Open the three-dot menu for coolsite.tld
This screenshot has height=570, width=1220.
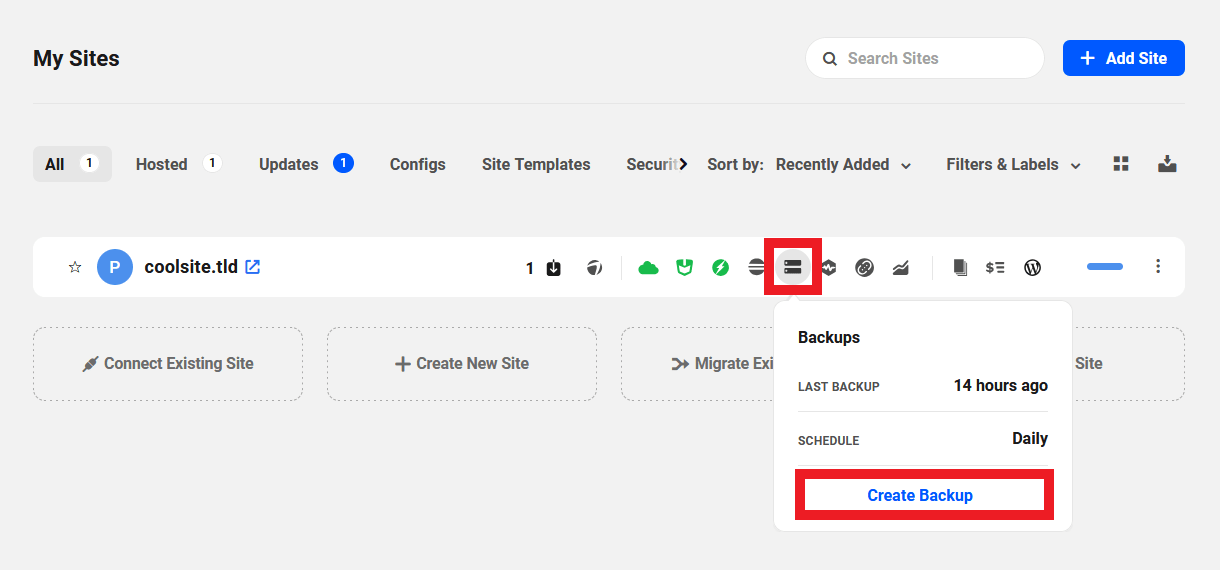click(x=1158, y=266)
